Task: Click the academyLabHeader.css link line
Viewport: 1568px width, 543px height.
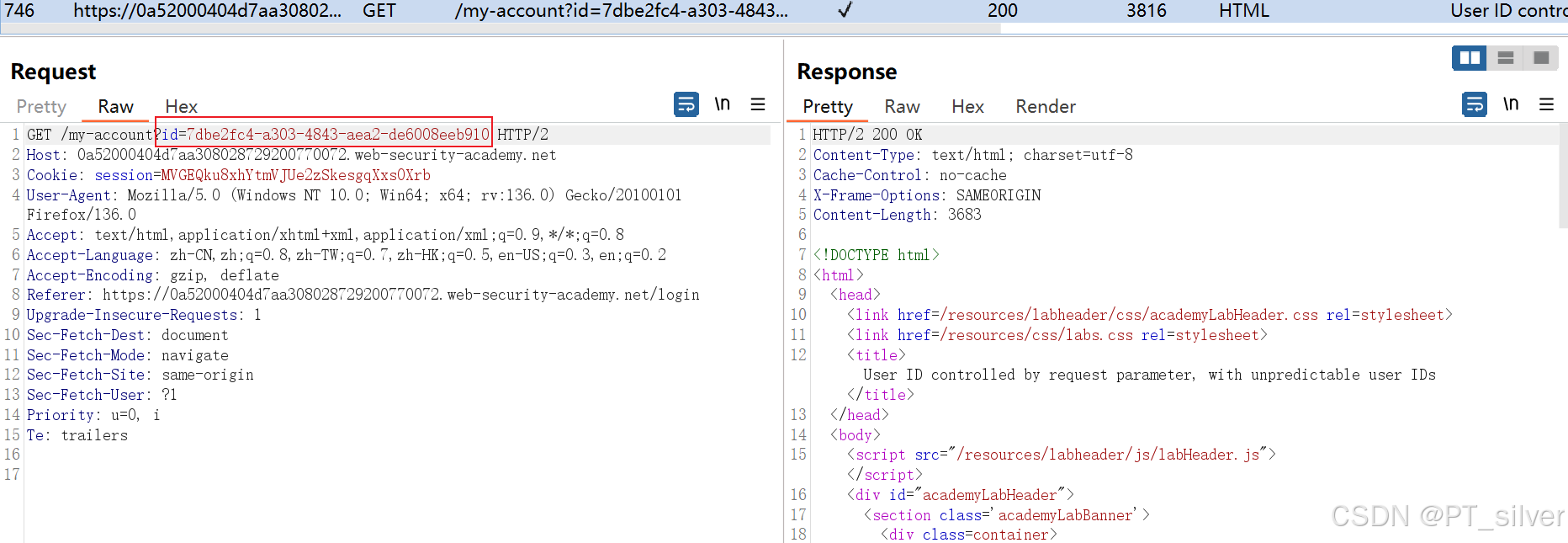Action: coord(1149,315)
